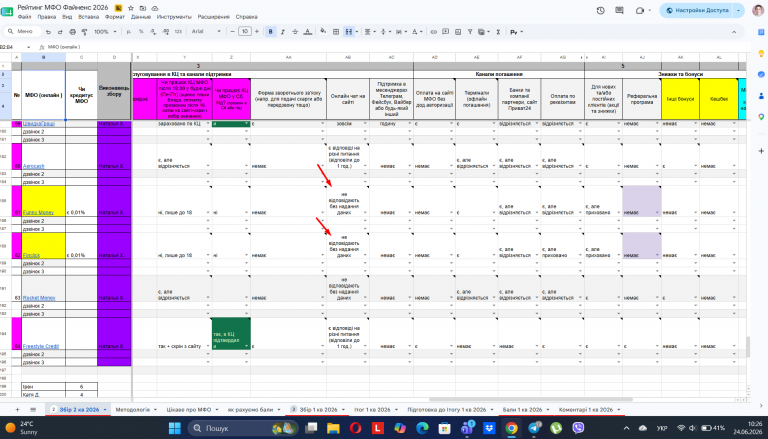This screenshot has height=439, width=768.
Task: Click the redo icon in the toolbar
Action: point(60,32)
